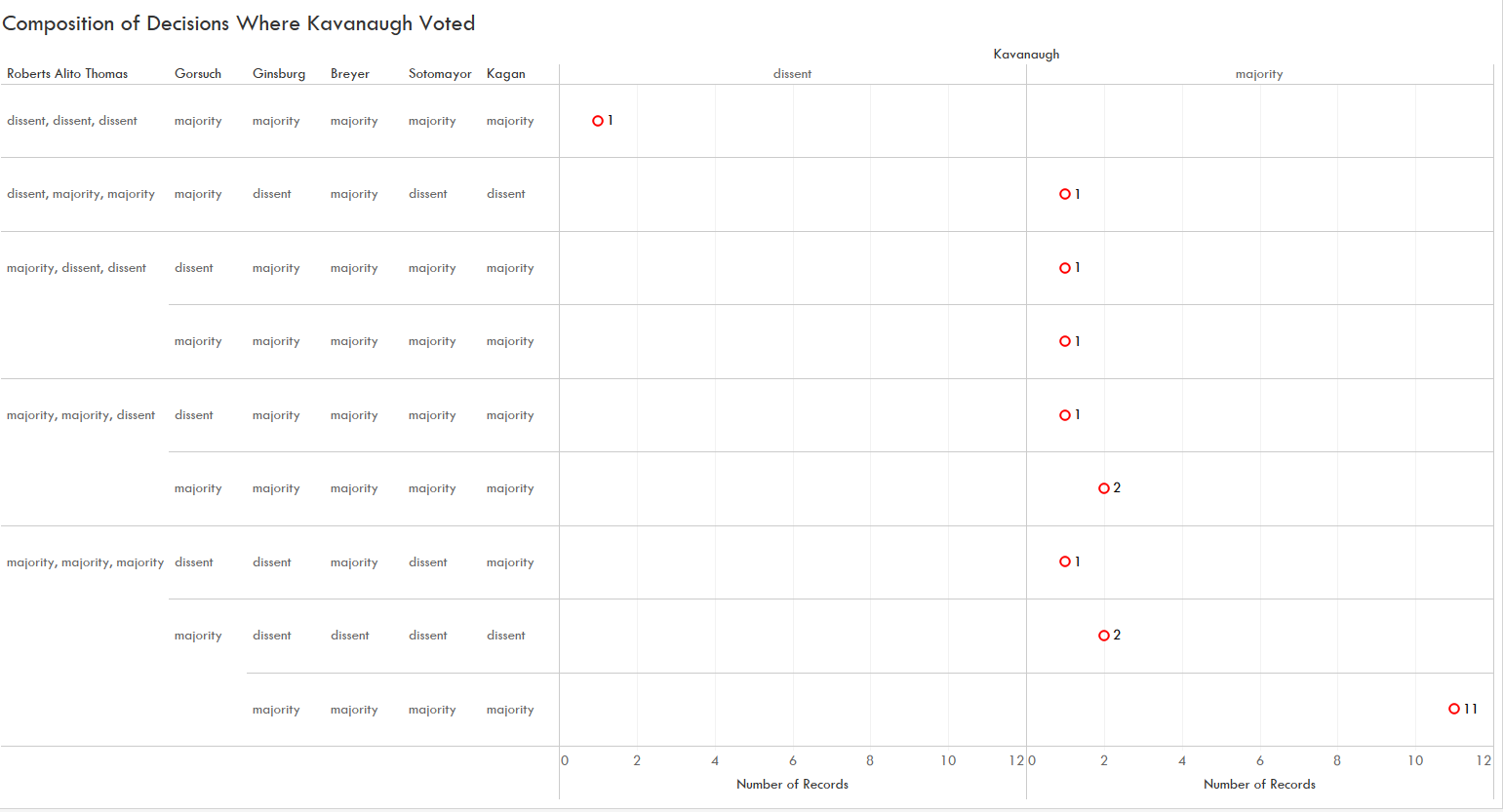Select the Ginsburg column header
This screenshot has width=1503, height=812.
279,74
